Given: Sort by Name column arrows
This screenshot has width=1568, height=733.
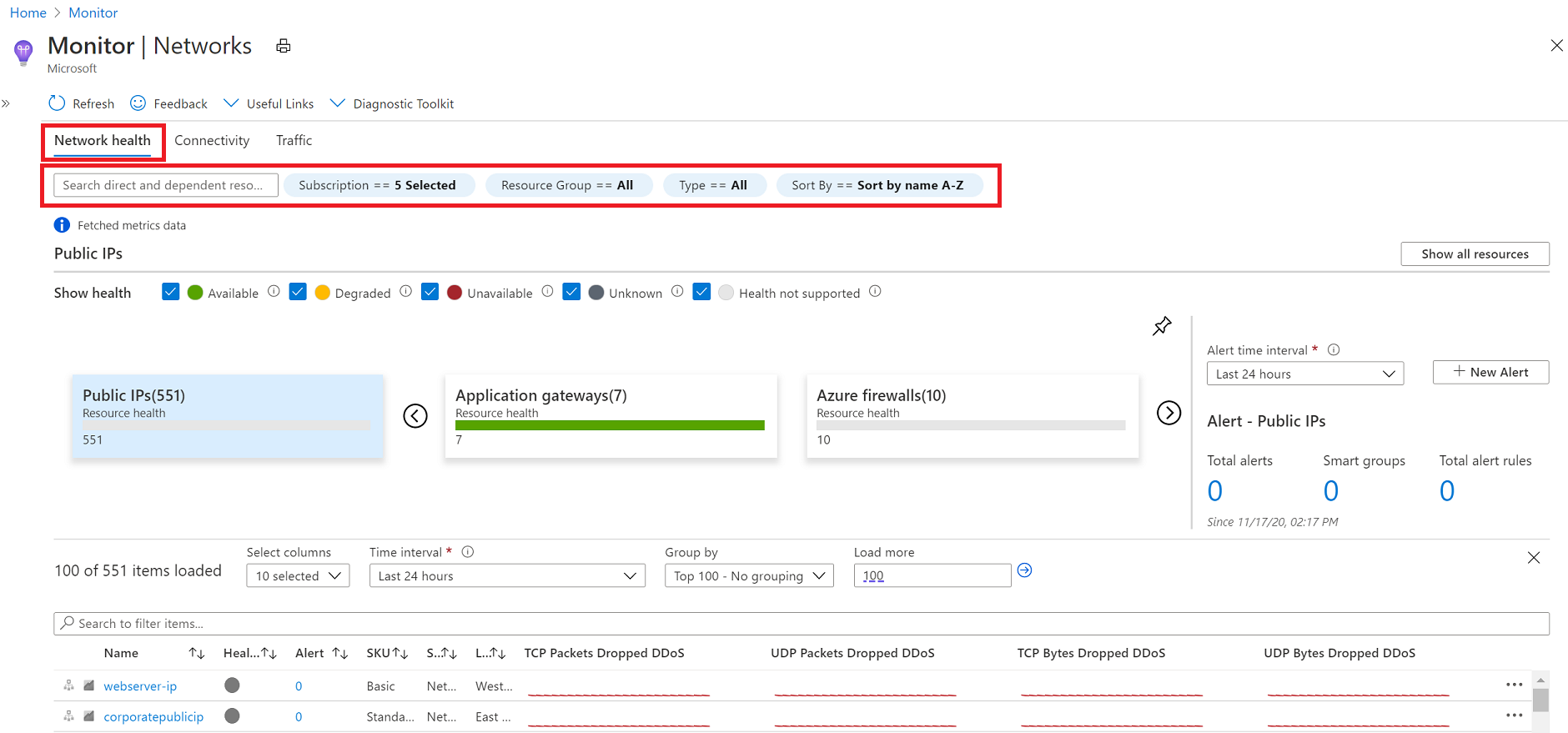Looking at the screenshot, I should point(197,654).
